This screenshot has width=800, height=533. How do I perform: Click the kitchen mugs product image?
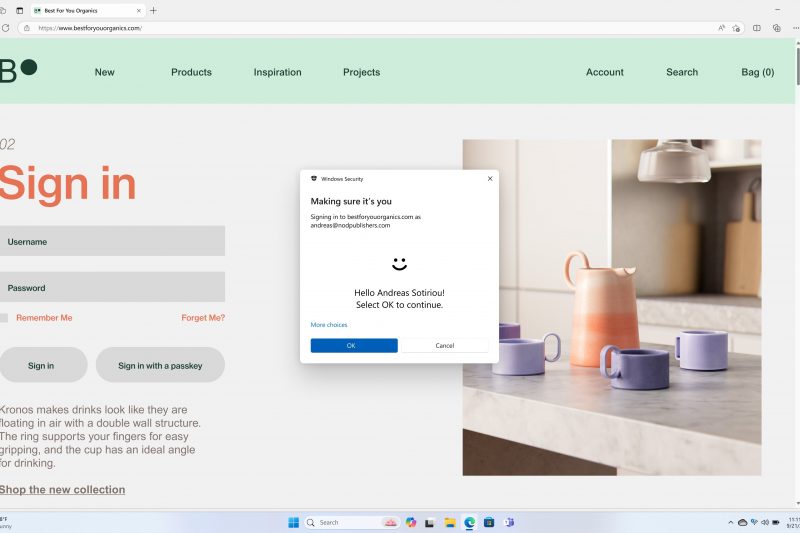(x=612, y=308)
